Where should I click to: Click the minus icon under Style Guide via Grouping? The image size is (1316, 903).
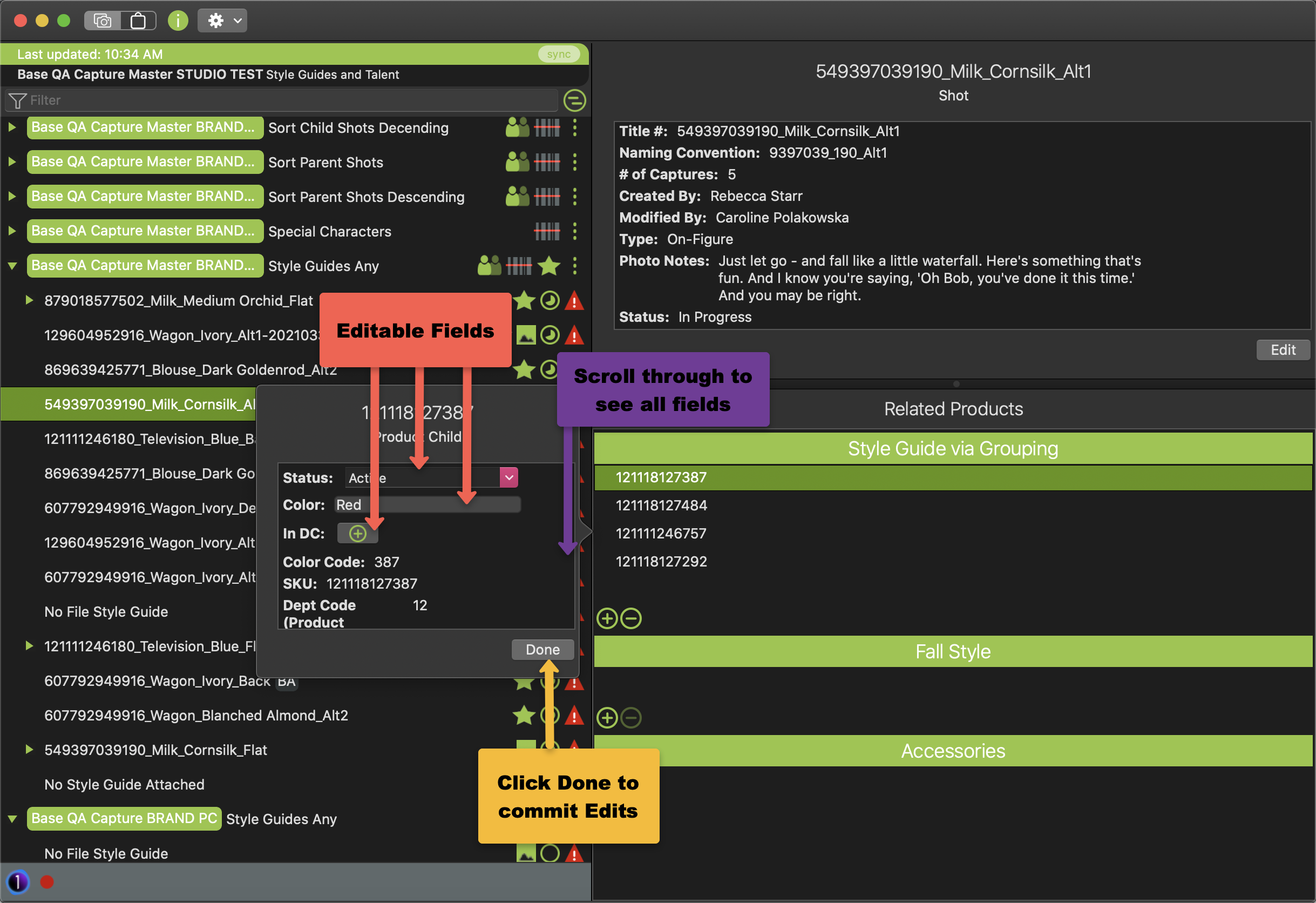[631, 618]
